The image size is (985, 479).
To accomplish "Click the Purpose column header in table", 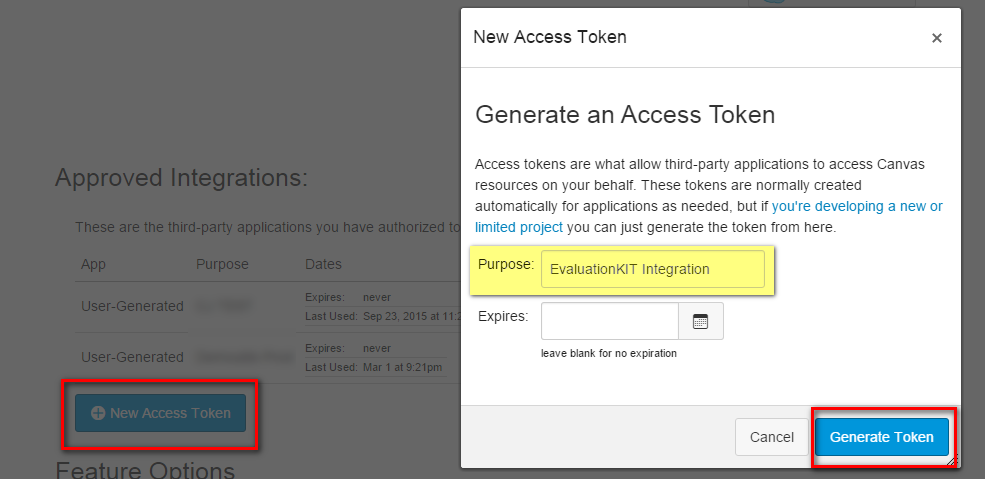I will pyautogui.click(x=222, y=264).
